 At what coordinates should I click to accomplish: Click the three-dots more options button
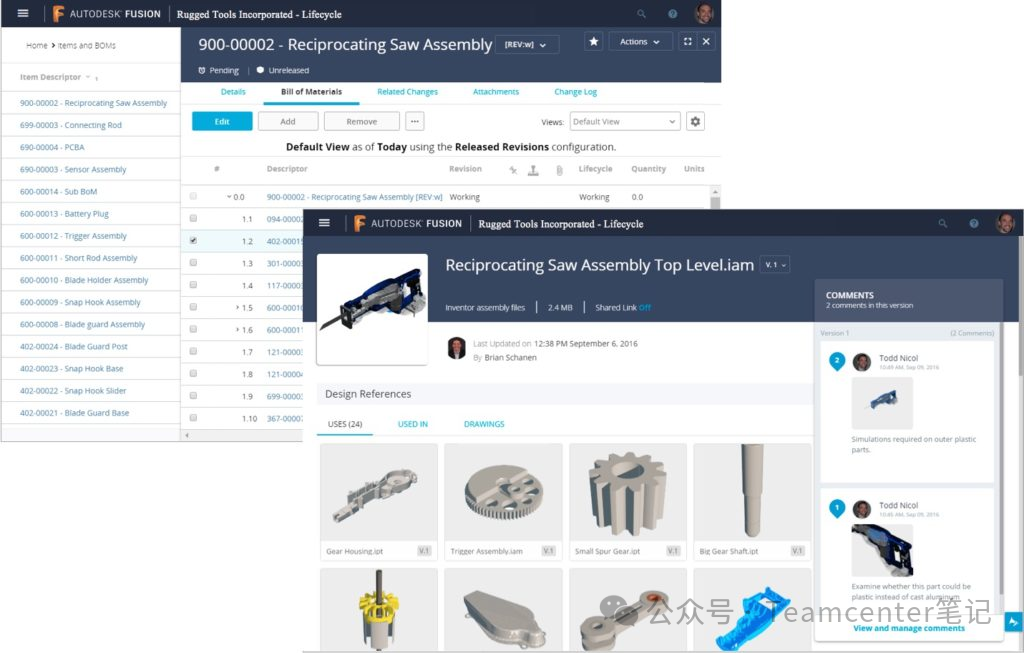tap(415, 121)
